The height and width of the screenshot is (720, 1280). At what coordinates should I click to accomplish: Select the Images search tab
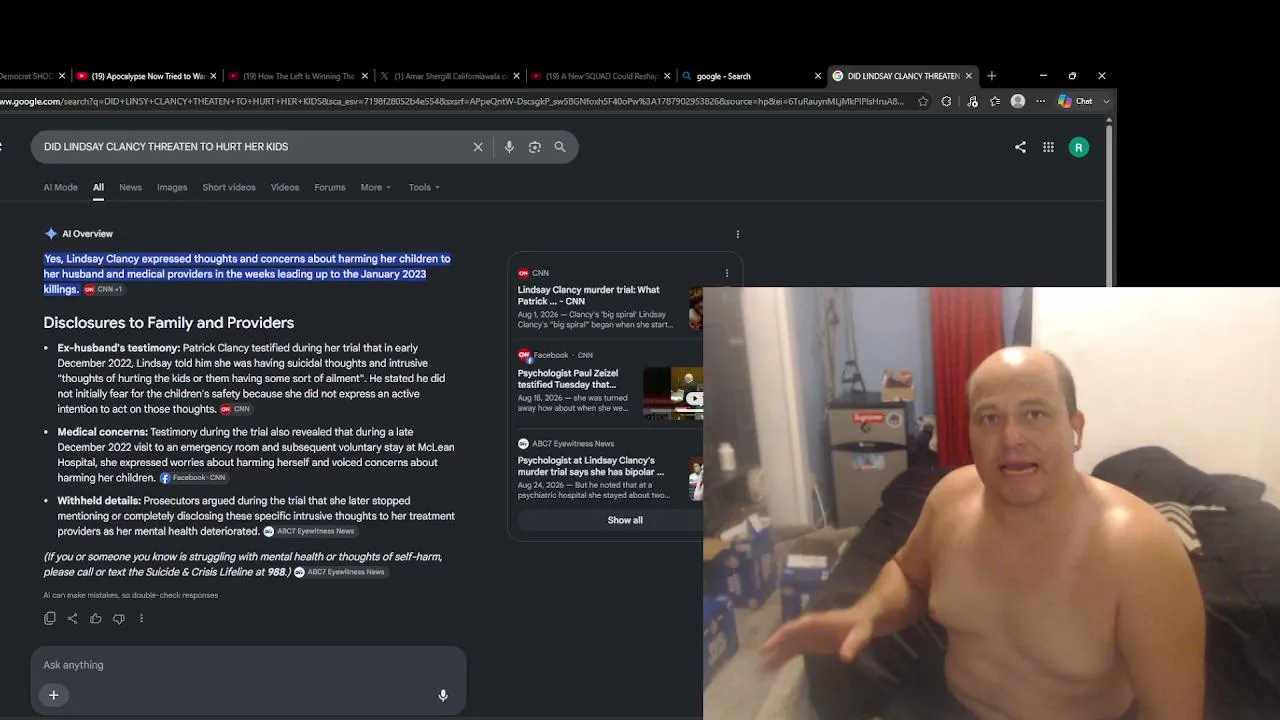172,187
